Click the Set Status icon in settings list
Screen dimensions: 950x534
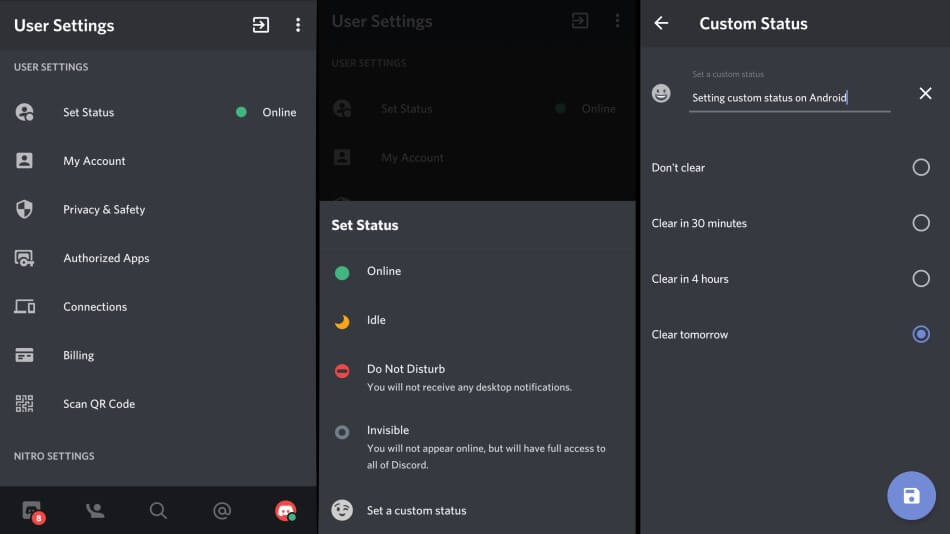pos(24,112)
